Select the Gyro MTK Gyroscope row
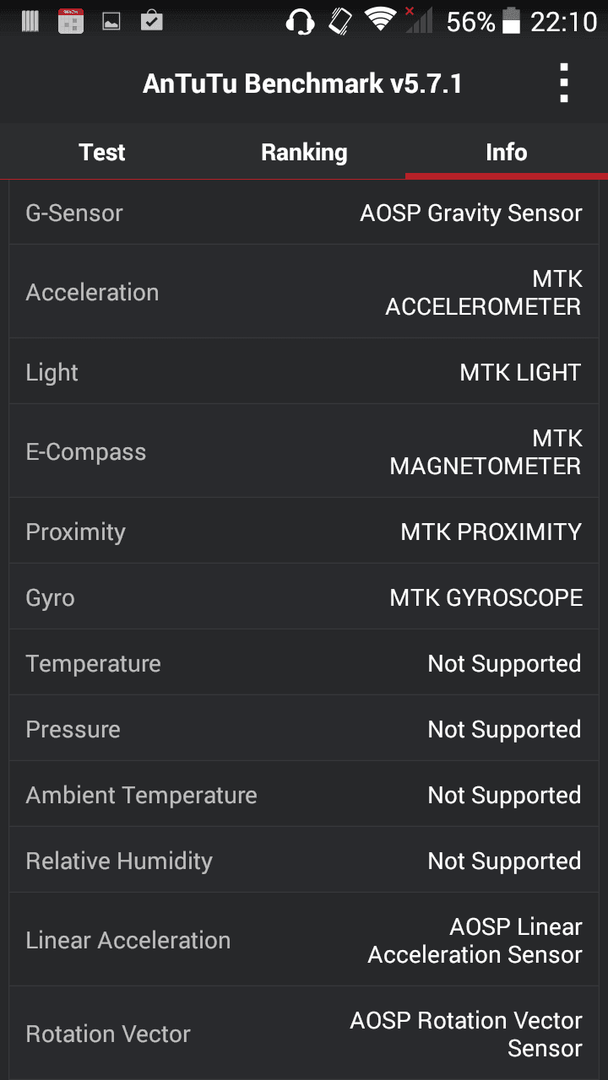The width and height of the screenshot is (608, 1080). coord(304,597)
